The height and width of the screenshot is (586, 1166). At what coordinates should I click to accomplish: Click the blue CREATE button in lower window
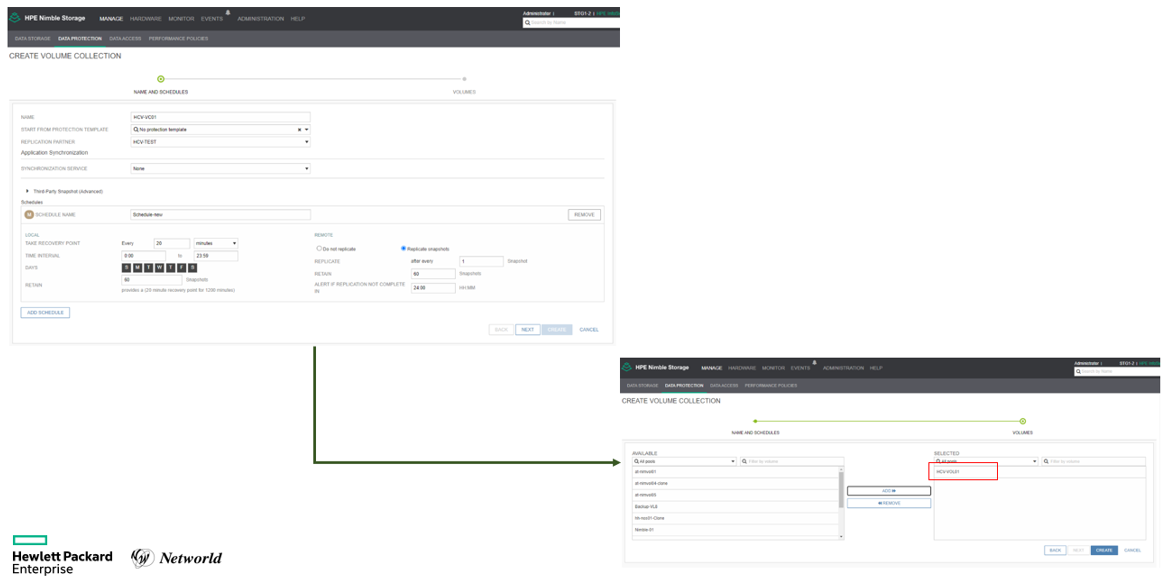click(x=1104, y=550)
